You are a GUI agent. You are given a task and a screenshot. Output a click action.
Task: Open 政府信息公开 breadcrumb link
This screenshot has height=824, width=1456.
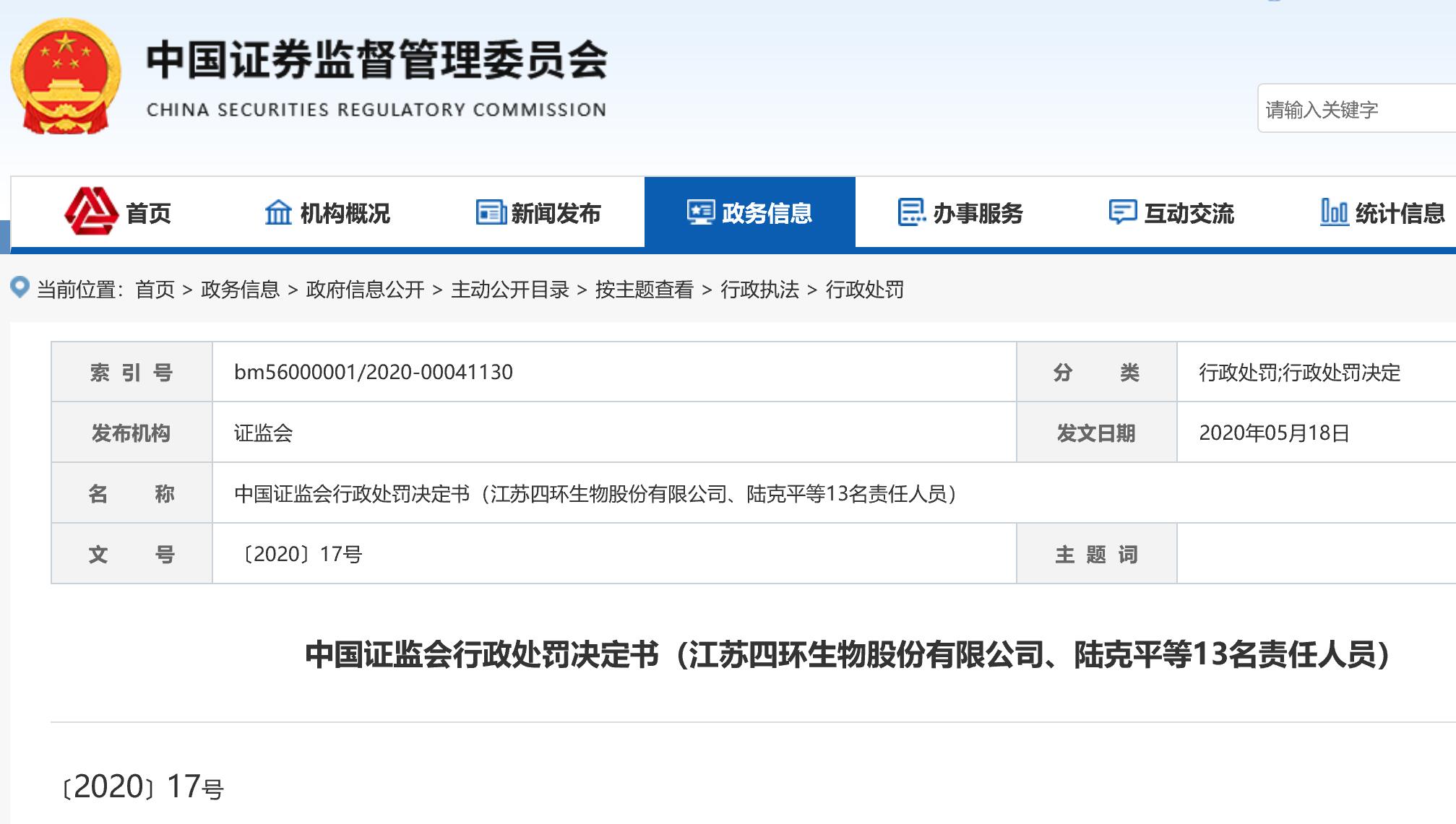(365, 290)
